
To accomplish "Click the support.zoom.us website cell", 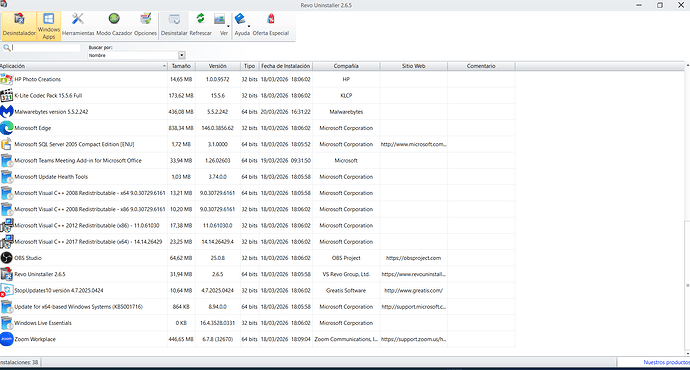I will (x=414, y=339).
